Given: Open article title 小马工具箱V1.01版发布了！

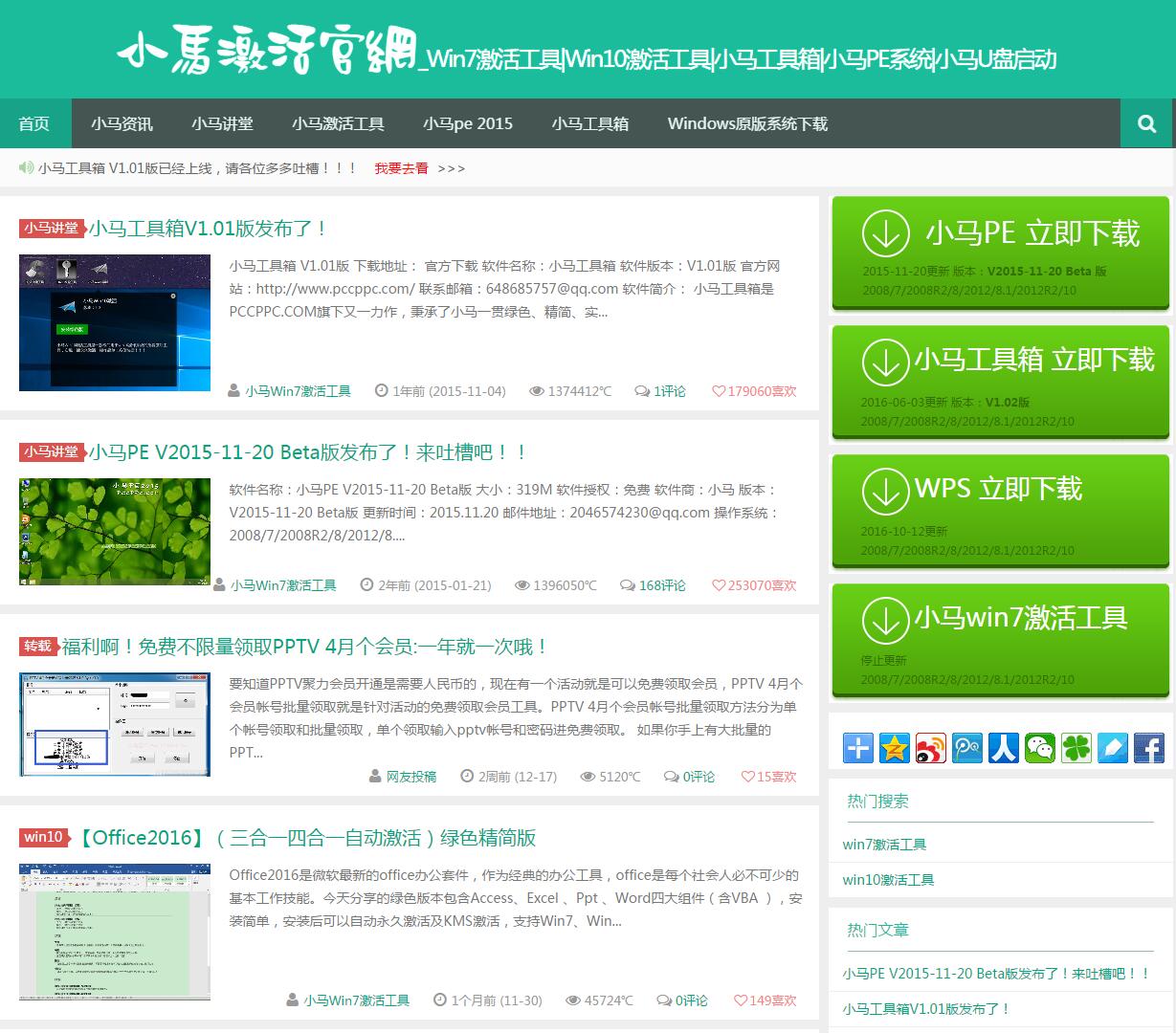Looking at the screenshot, I should (x=210, y=229).
